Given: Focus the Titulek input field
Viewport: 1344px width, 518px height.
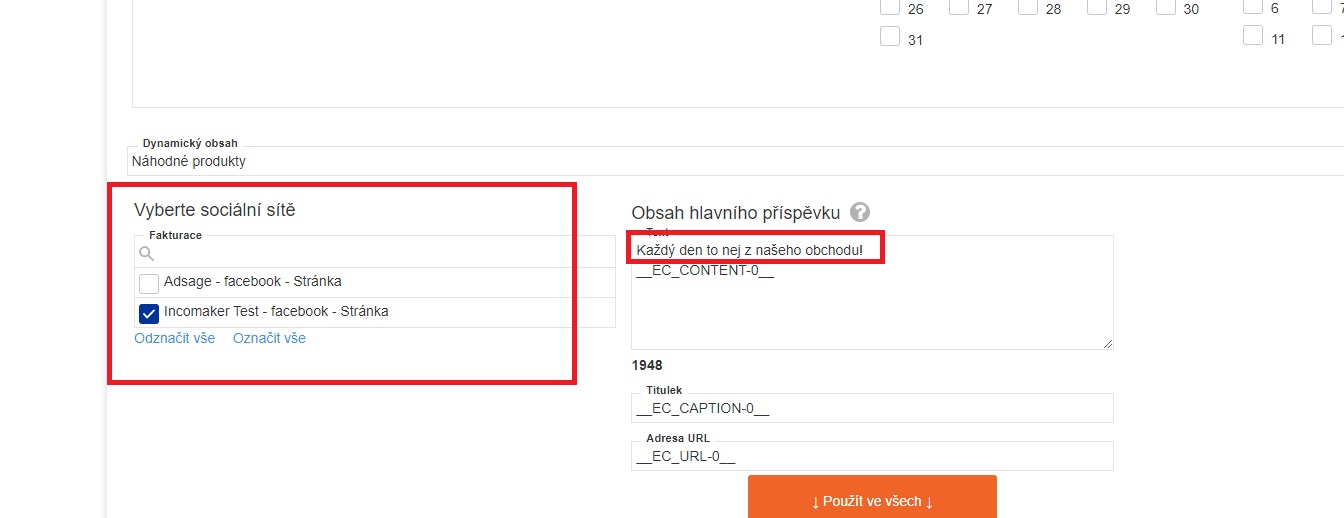Looking at the screenshot, I should pos(872,408).
